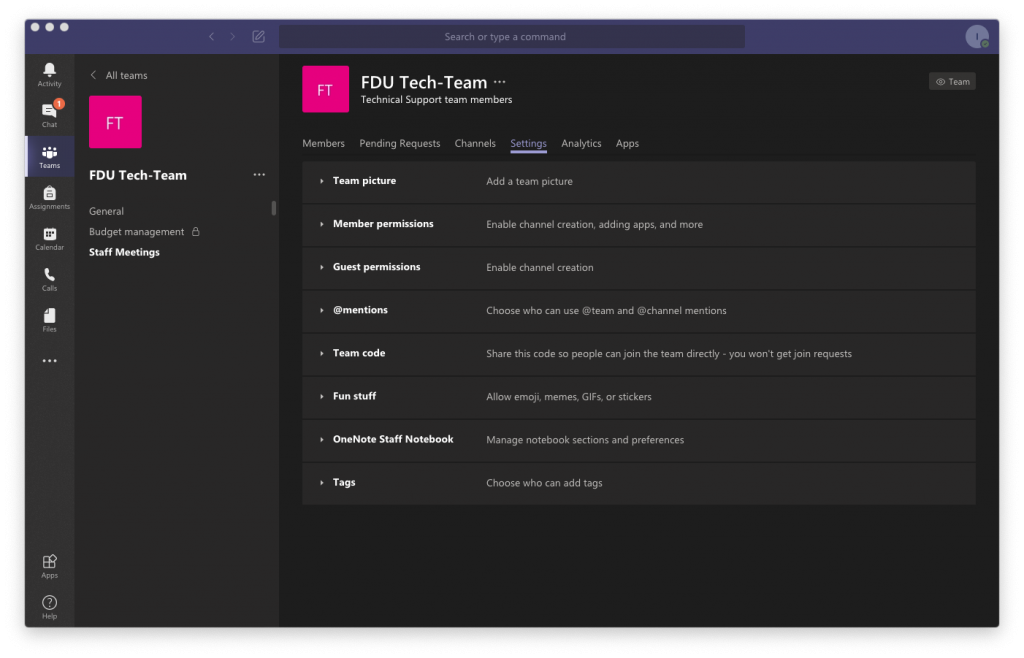Open more options beside FDU Tech-Team header
This screenshot has width=1024, height=658.
(500, 82)
